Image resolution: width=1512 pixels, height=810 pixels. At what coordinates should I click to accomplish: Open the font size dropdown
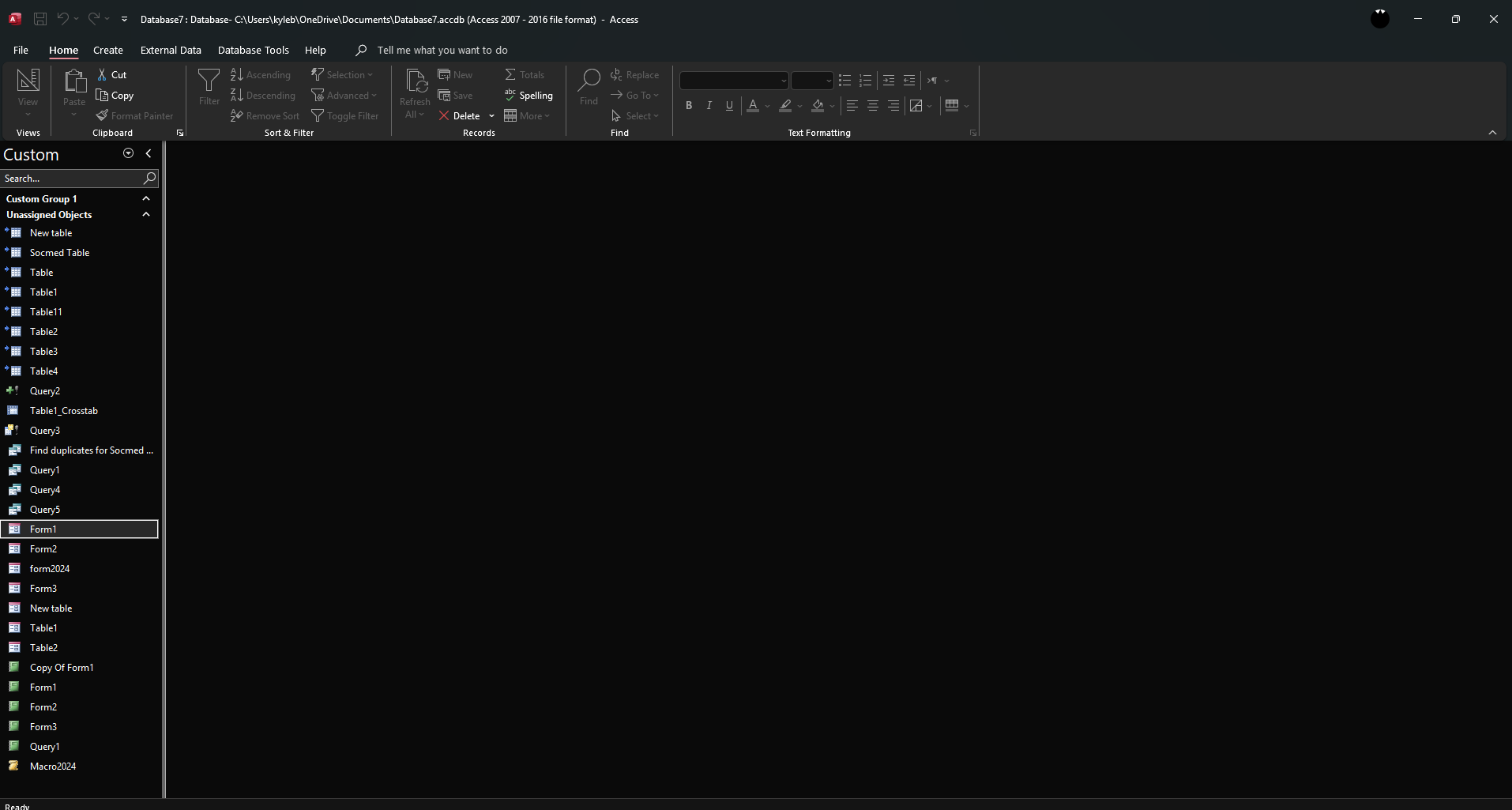point(828,81)
